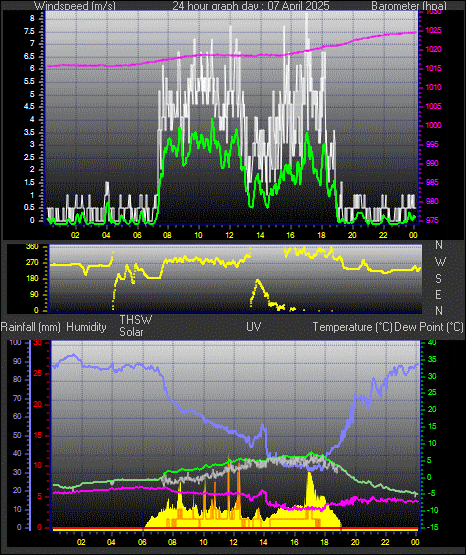Viewport: 466px width, 555px height.
Task: Click the 18 hour mark on bottom chart
Action: 324,542
